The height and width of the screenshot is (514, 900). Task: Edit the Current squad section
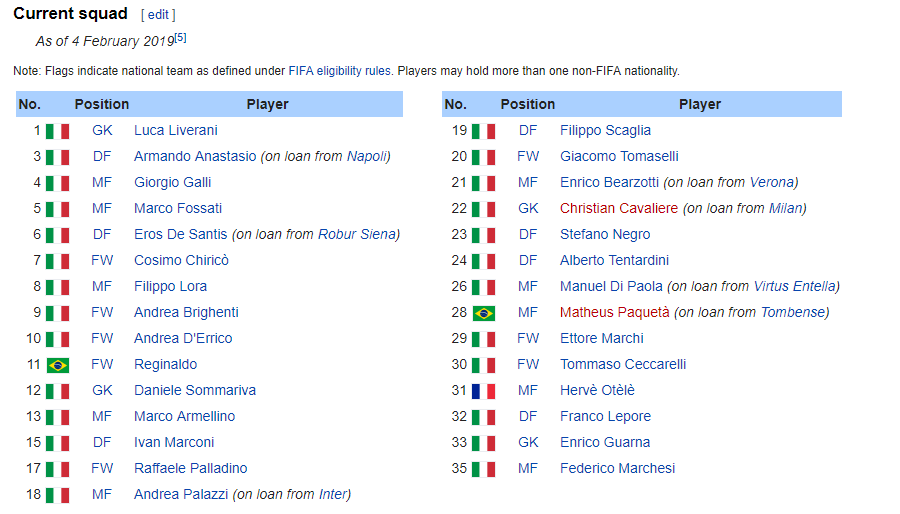158,15
